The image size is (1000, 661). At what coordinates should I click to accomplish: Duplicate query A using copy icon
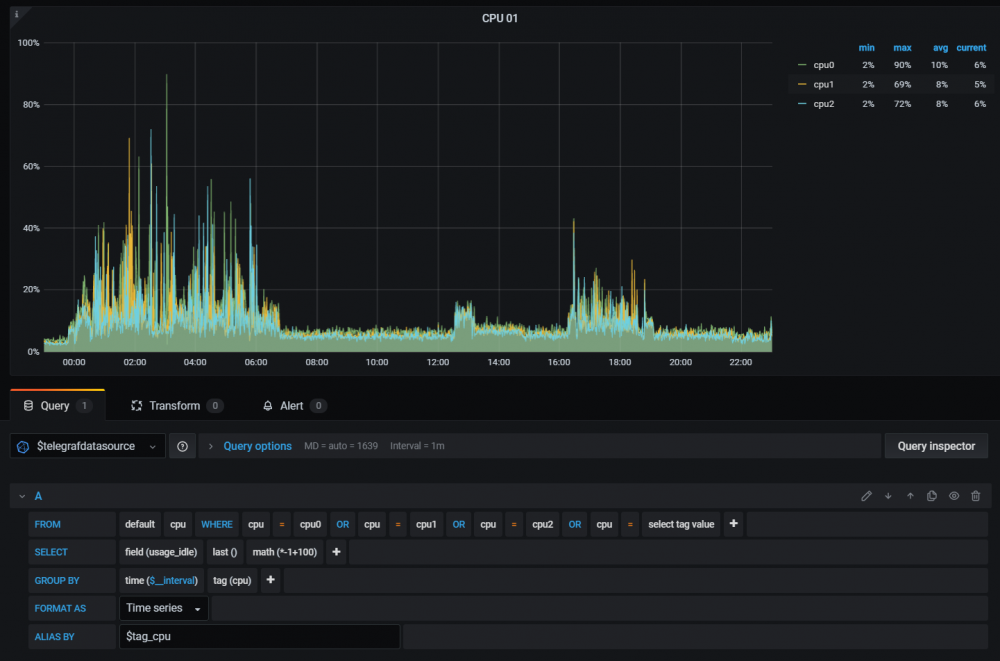932,496
